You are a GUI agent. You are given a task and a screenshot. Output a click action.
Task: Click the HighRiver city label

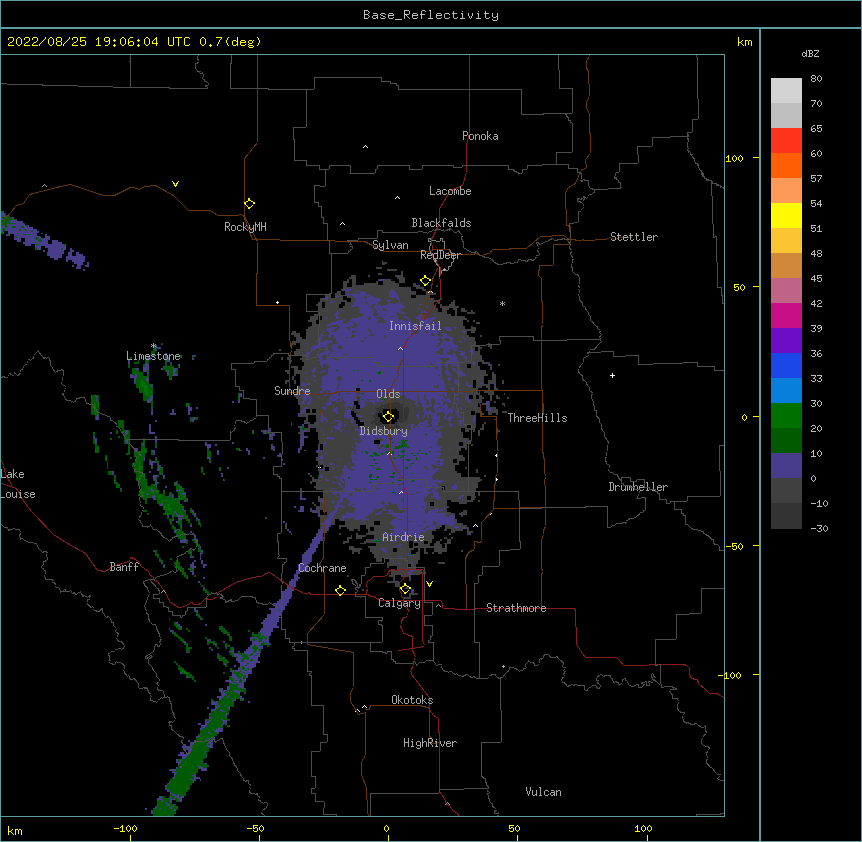tap(430, 743)
